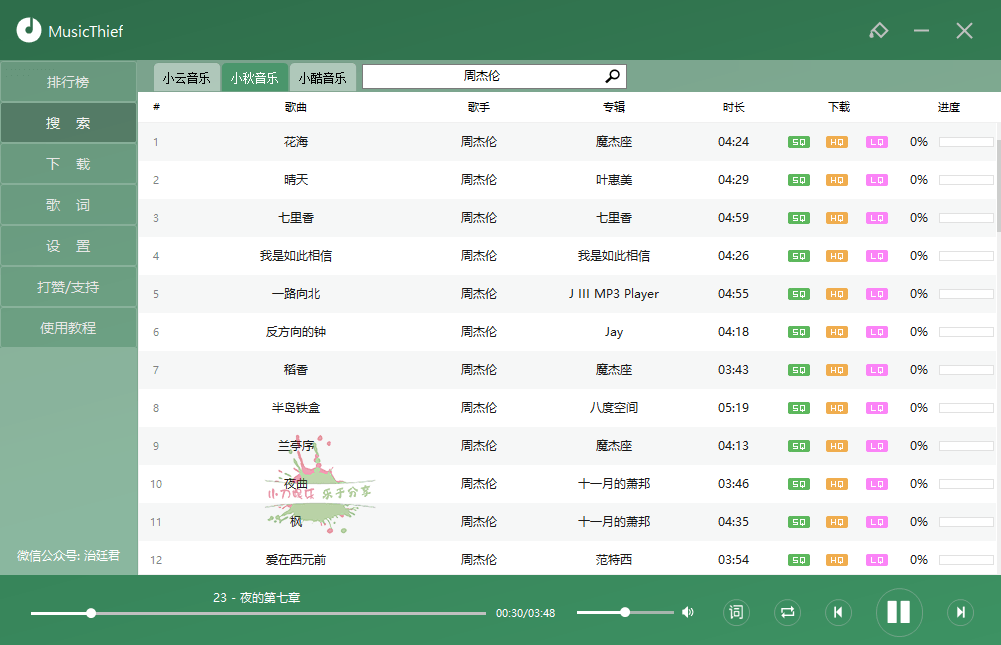Viewport: 1001px width, 645px height.
Task: Click the search field containing 周杰伦
Action: (481, 76)
